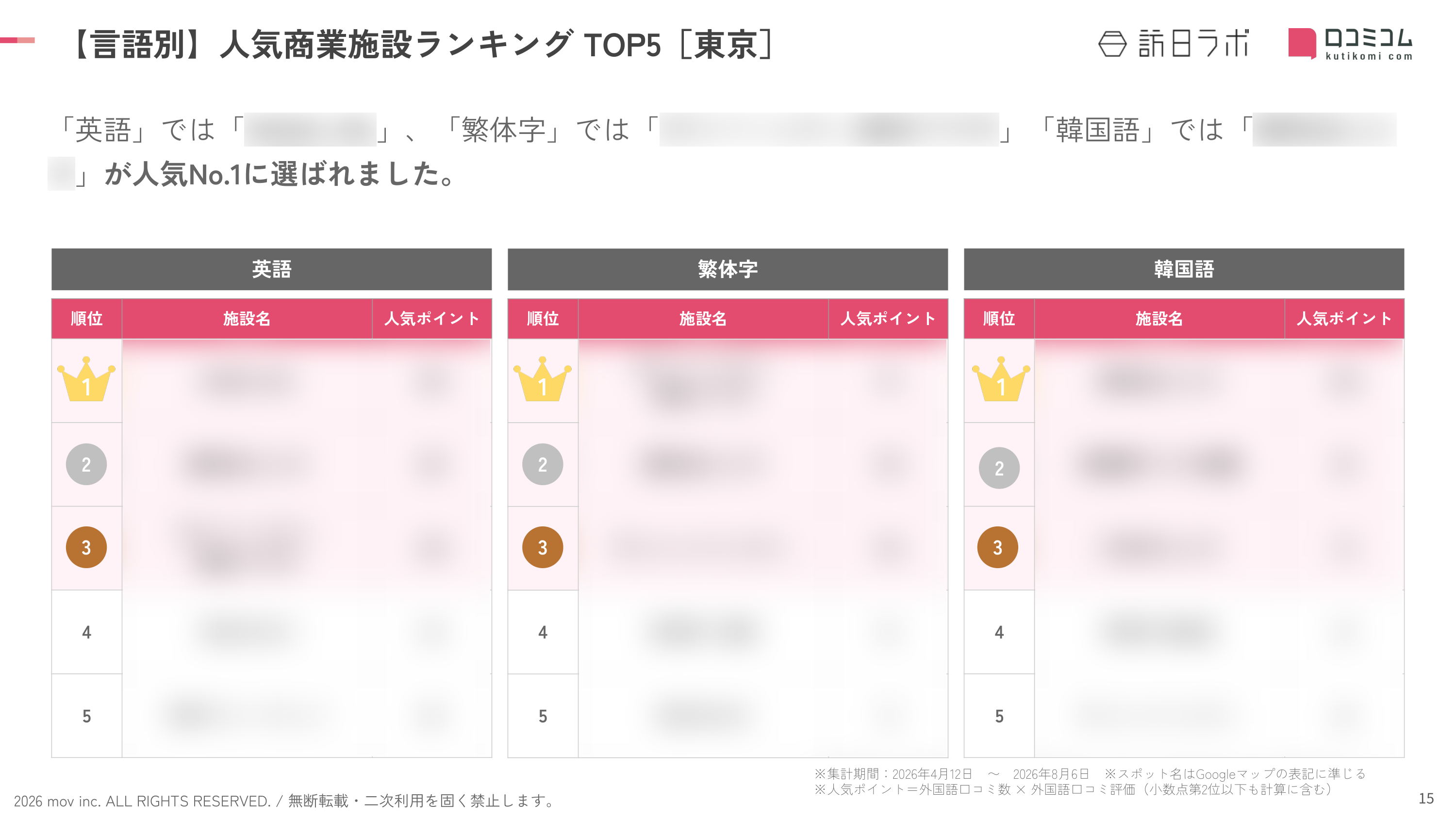Click rank 4 cell in 英語 table

86,632
